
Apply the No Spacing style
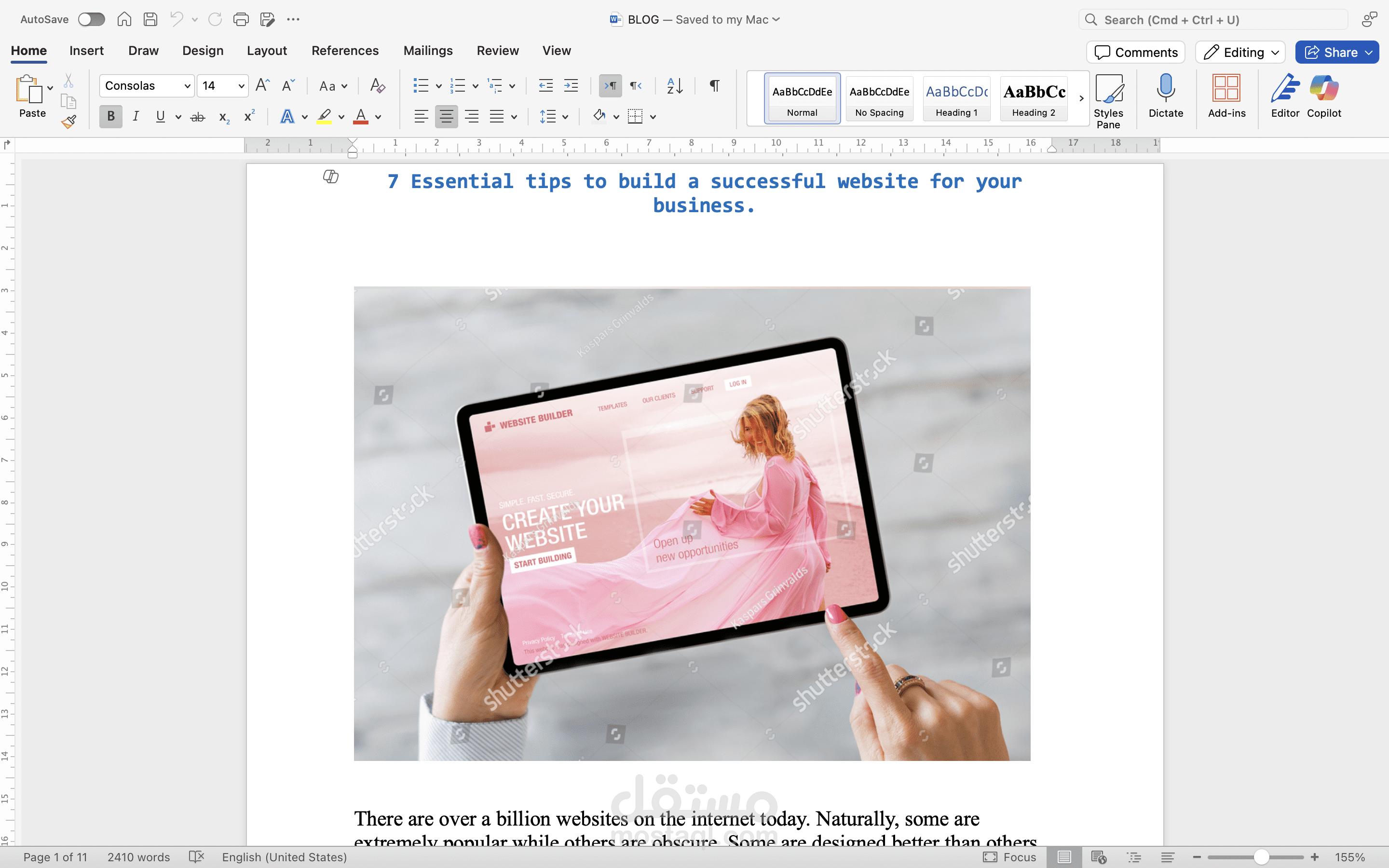click(879, 98)
